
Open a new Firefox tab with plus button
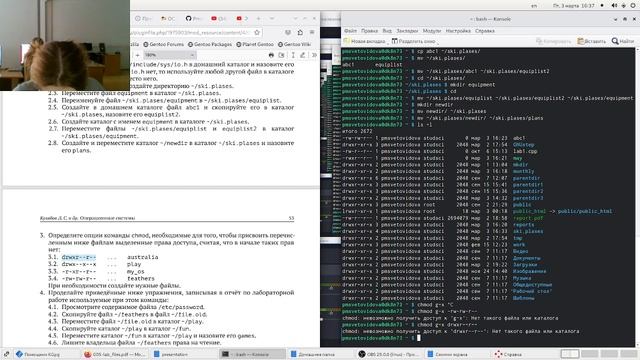258,18
